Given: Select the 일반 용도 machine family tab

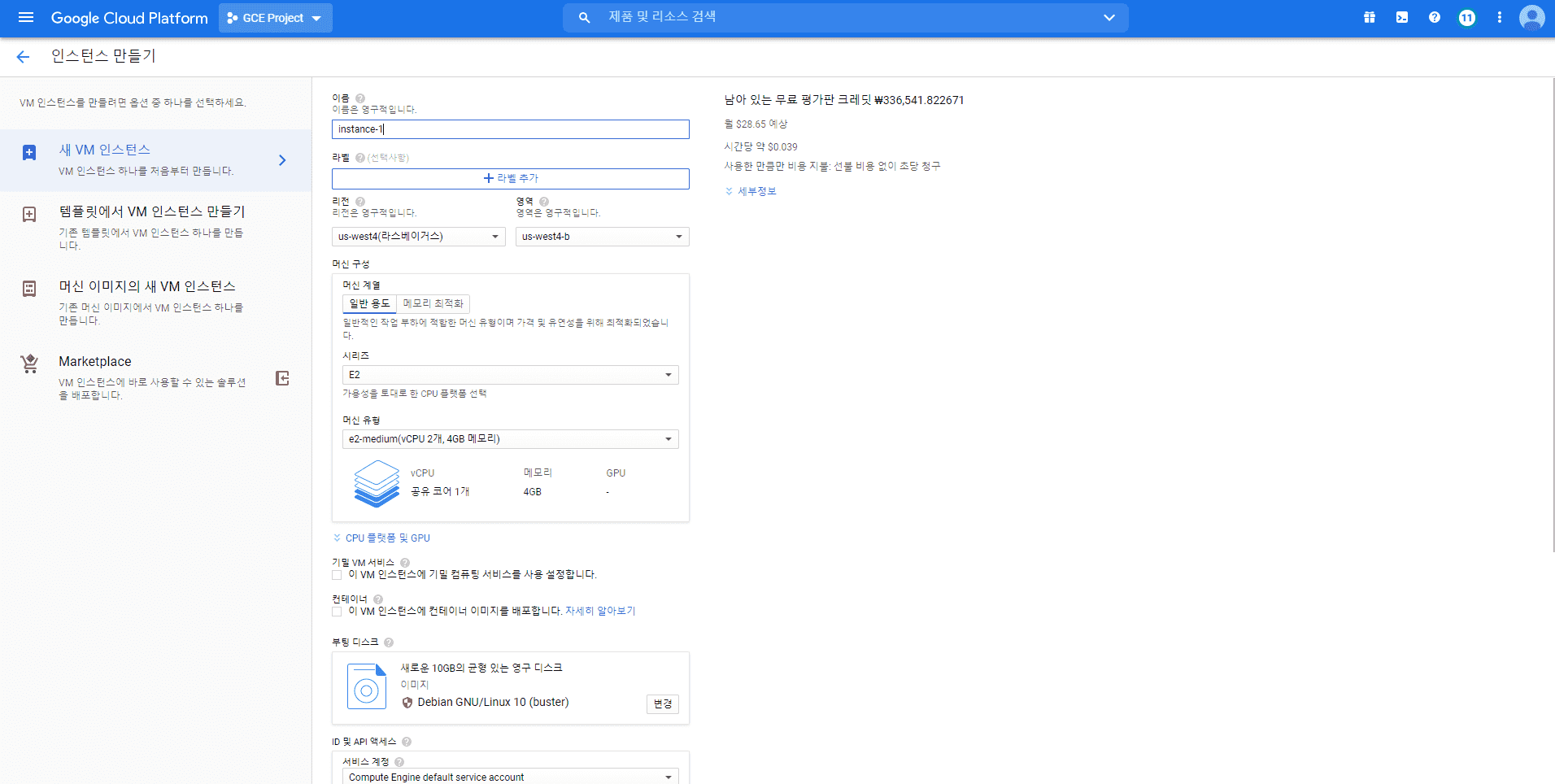Looking at the screenshot, I should tap(369, 304).
